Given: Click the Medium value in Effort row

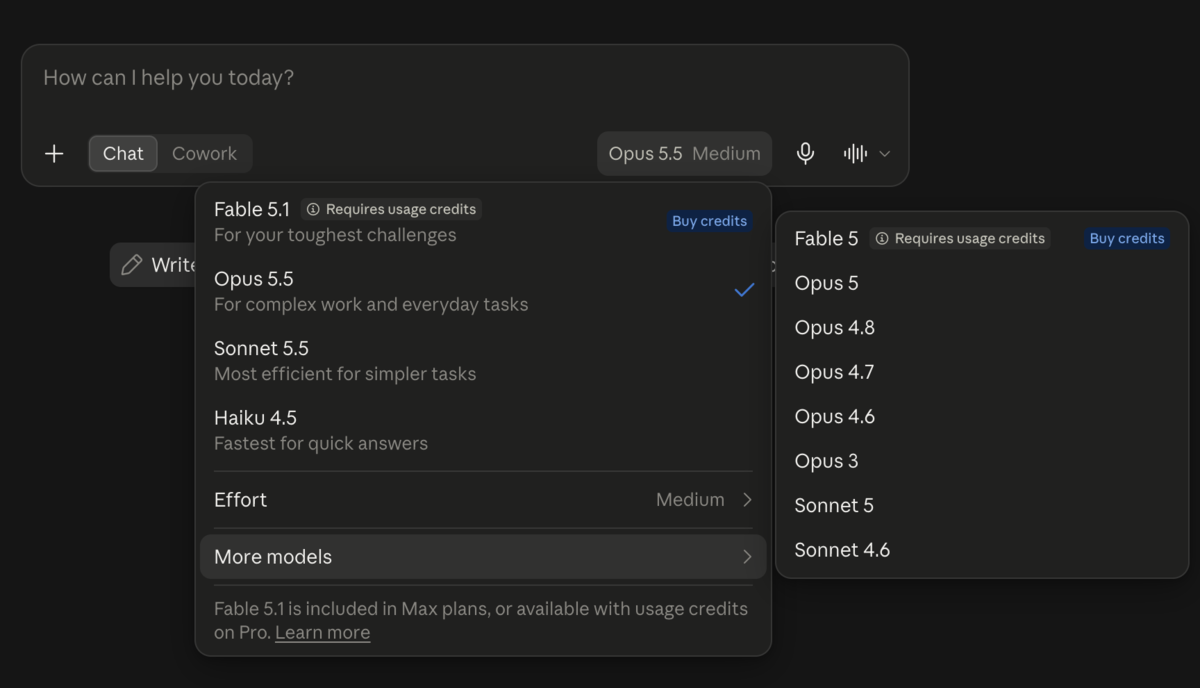Looking at the screenshot, I should (690, 499).
